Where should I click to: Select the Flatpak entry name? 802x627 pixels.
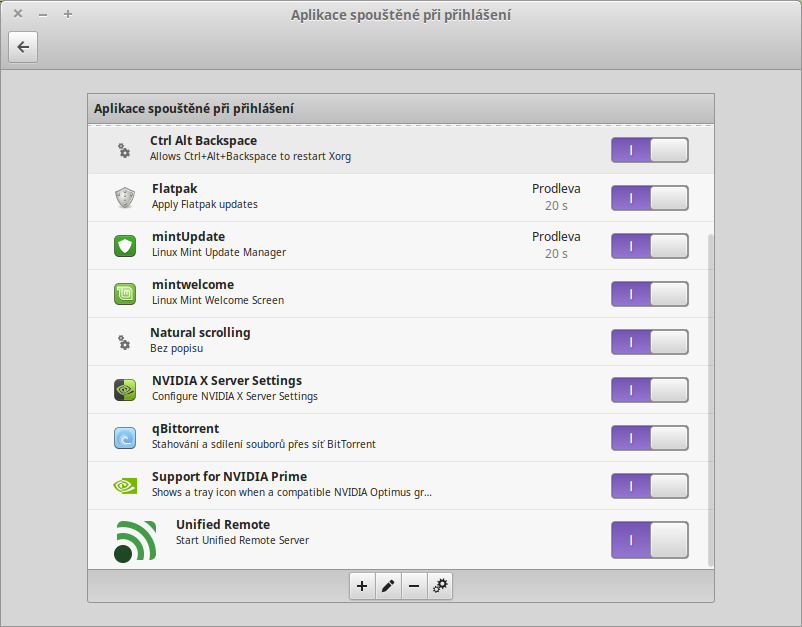coord(174,189)
